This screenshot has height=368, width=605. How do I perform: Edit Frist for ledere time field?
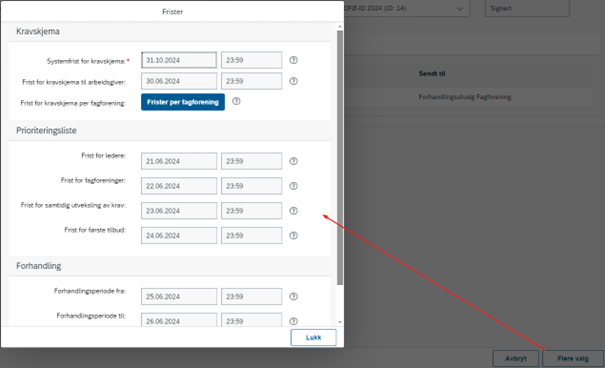tap(252, 161)
